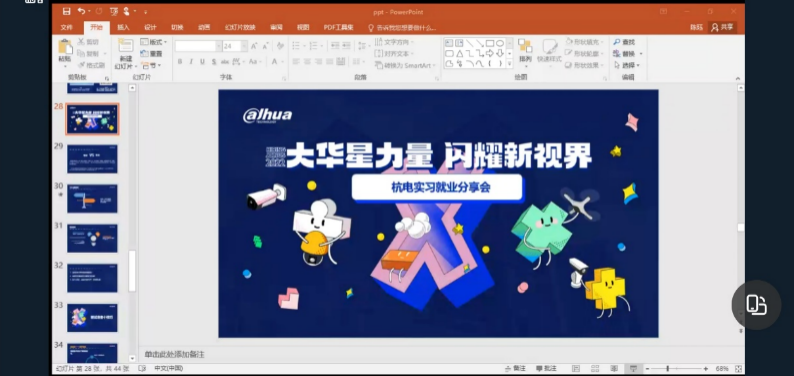Image resolution: width=794 pixels, height=376 pixels.
Task: Expand Shape Fill (形状填充) dropdown
Action: [584, 42]
